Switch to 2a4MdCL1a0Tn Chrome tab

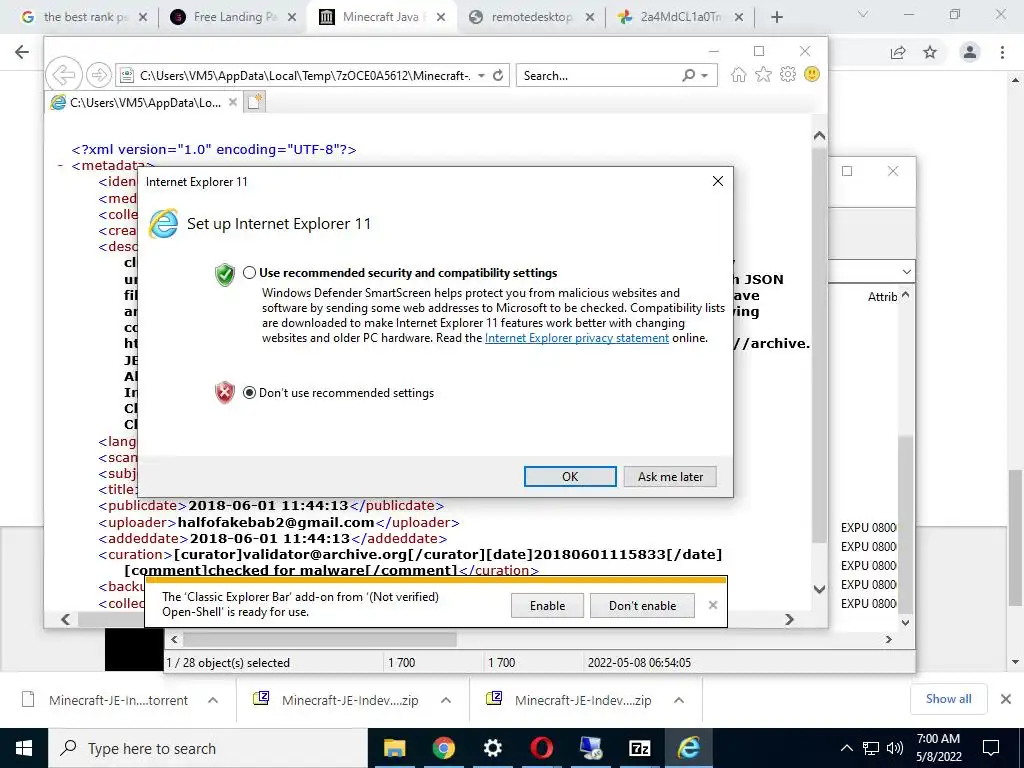680,17
